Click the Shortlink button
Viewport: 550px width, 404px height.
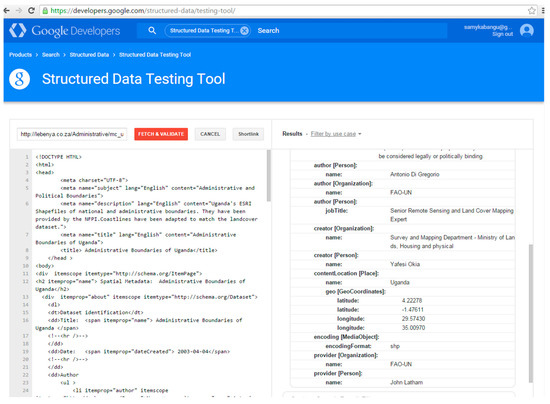248,134
